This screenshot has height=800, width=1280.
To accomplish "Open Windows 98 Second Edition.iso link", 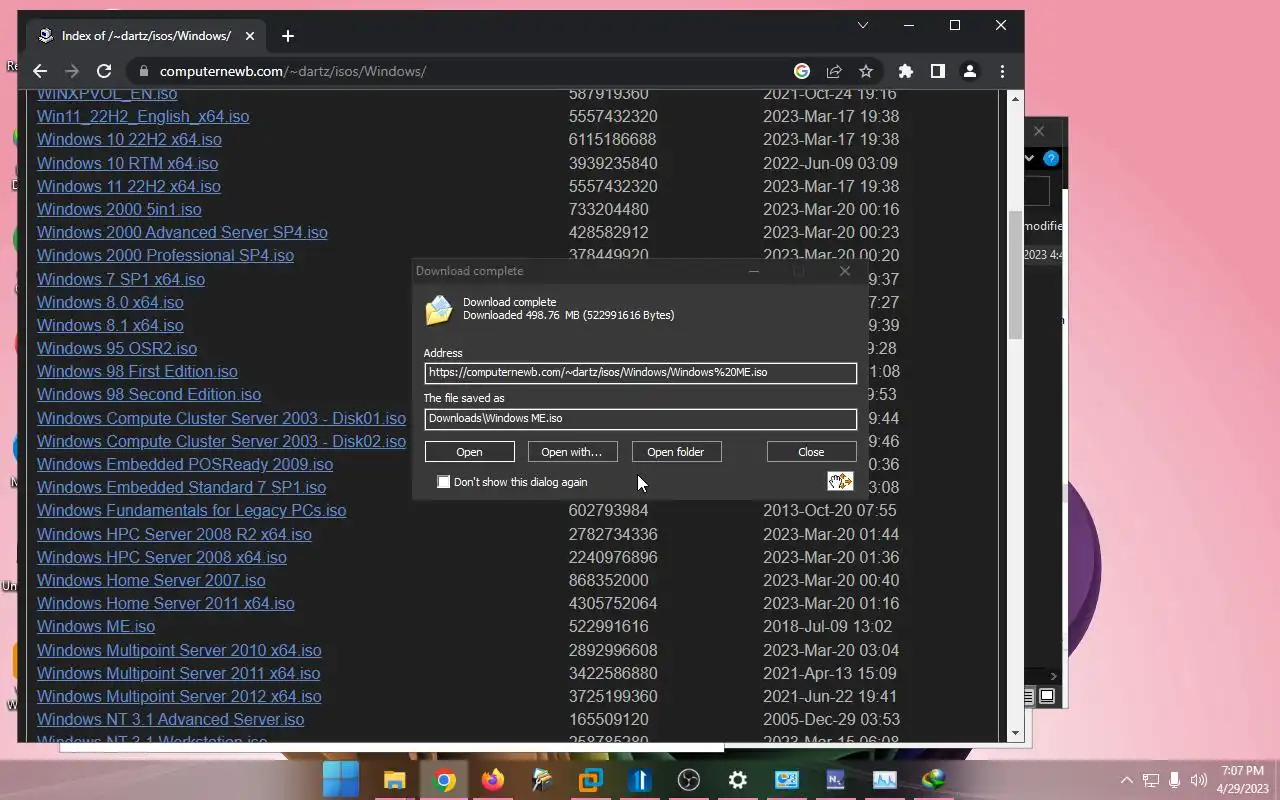I will pos(149,394).
